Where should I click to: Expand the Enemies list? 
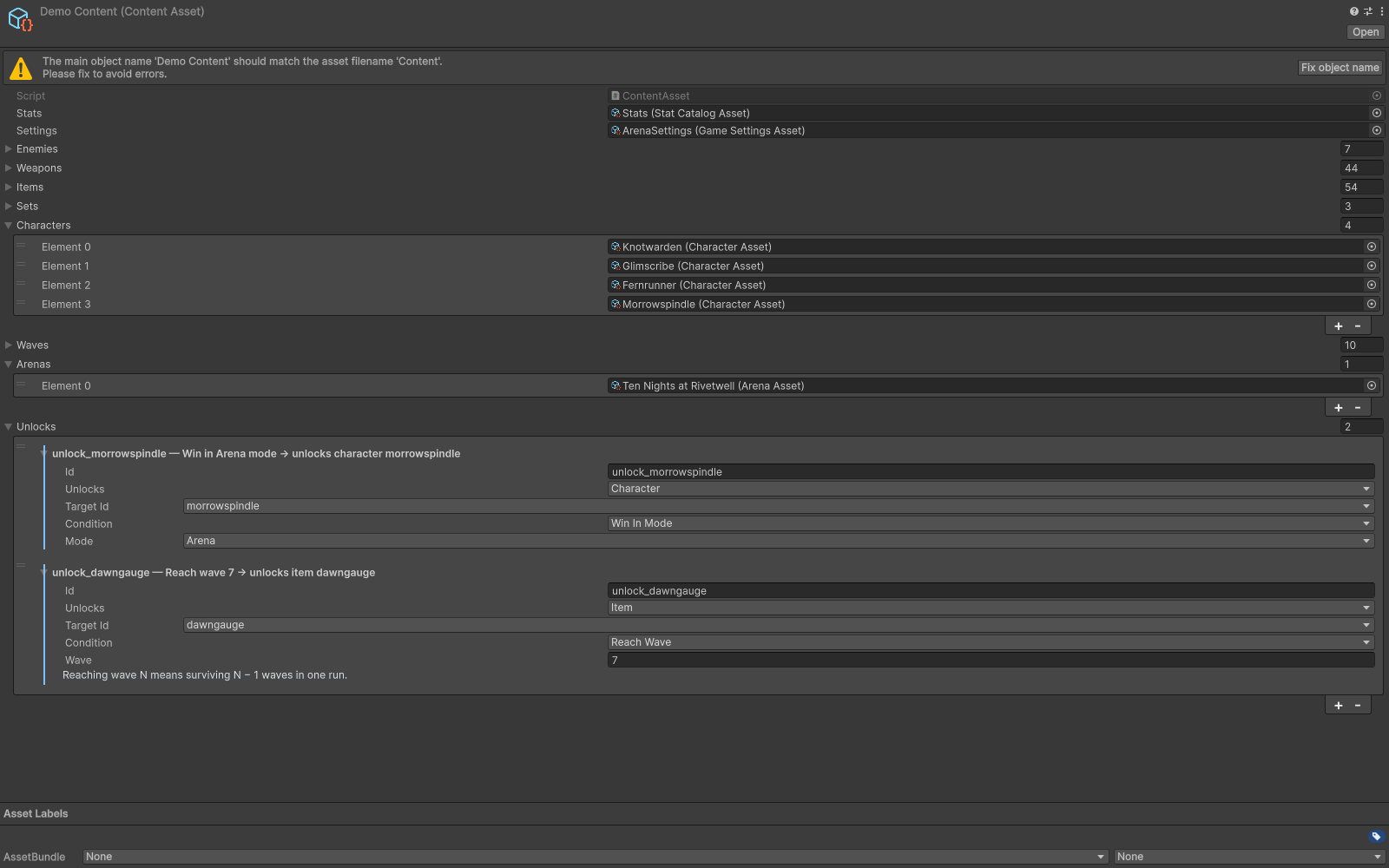(x=9, y=149)
